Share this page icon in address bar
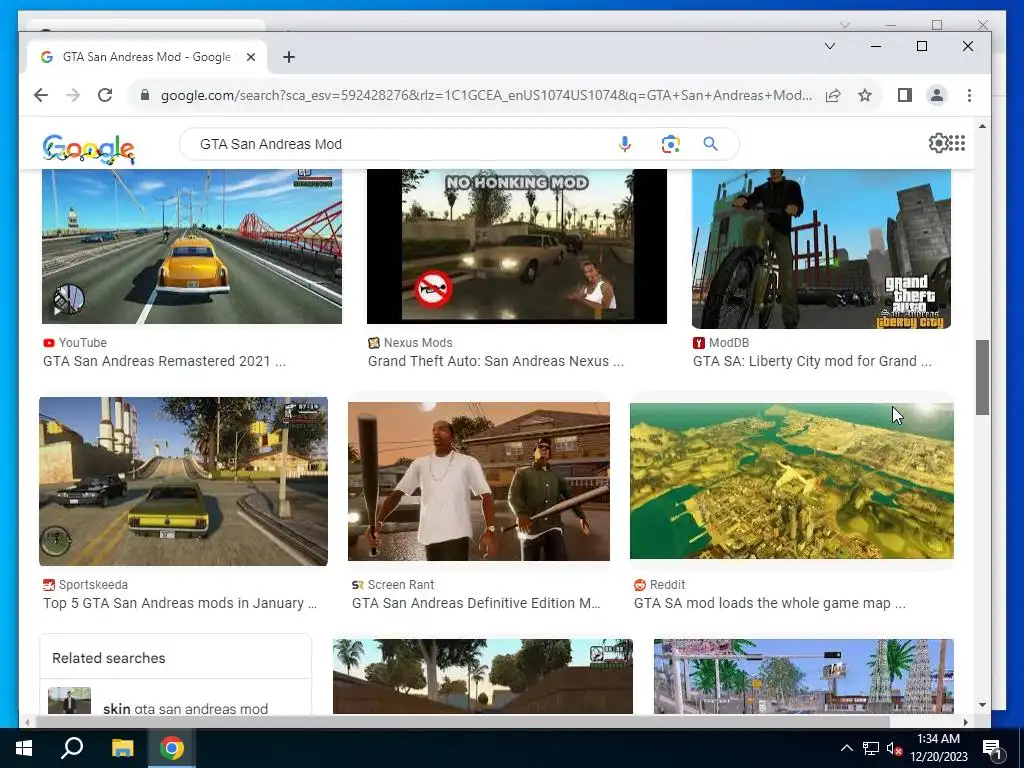The height and width of the screenshot is (768, 1024). [833, 95]
